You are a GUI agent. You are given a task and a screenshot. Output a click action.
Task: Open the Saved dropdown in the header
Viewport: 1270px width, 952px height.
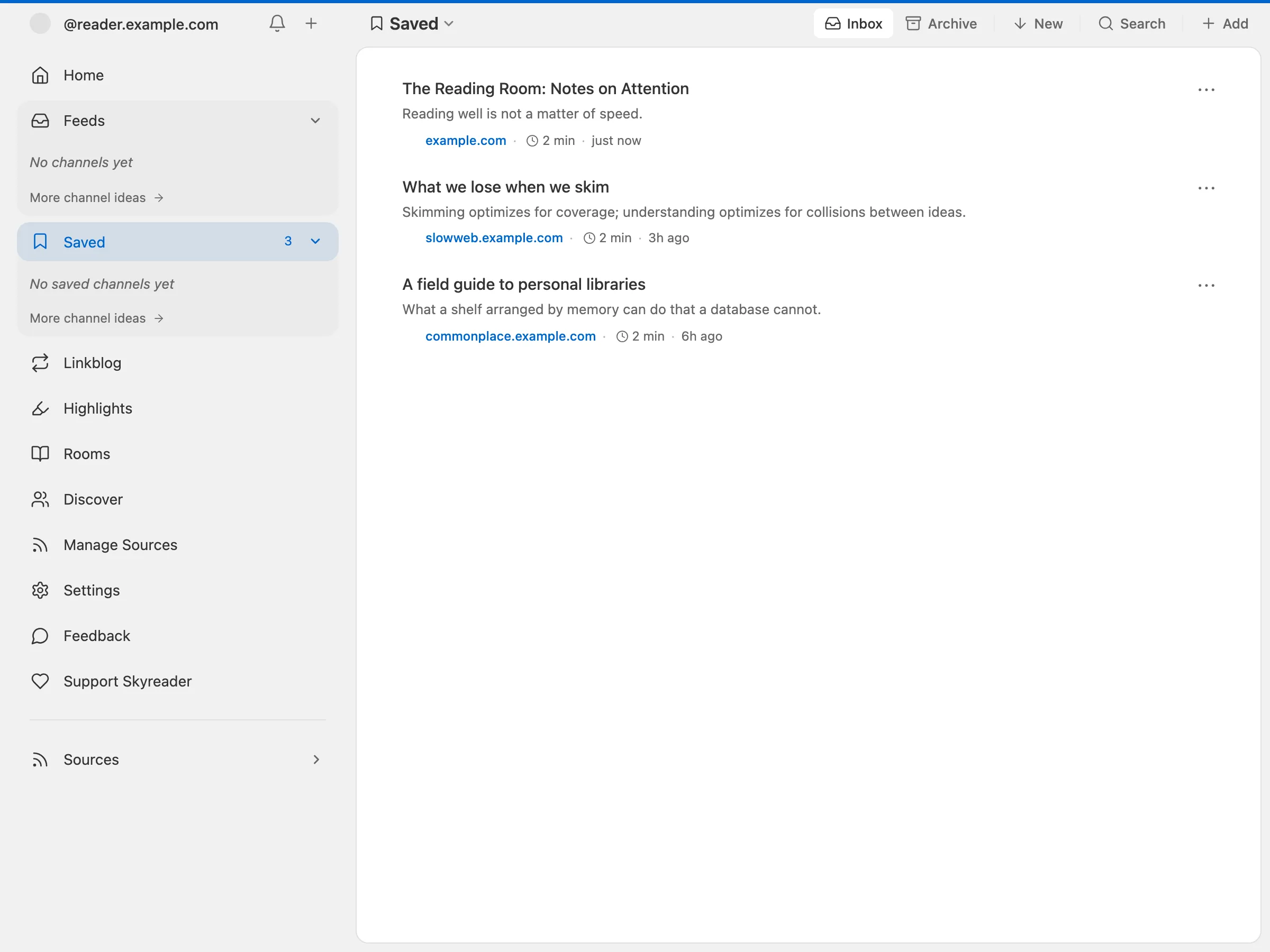[412, 23]
